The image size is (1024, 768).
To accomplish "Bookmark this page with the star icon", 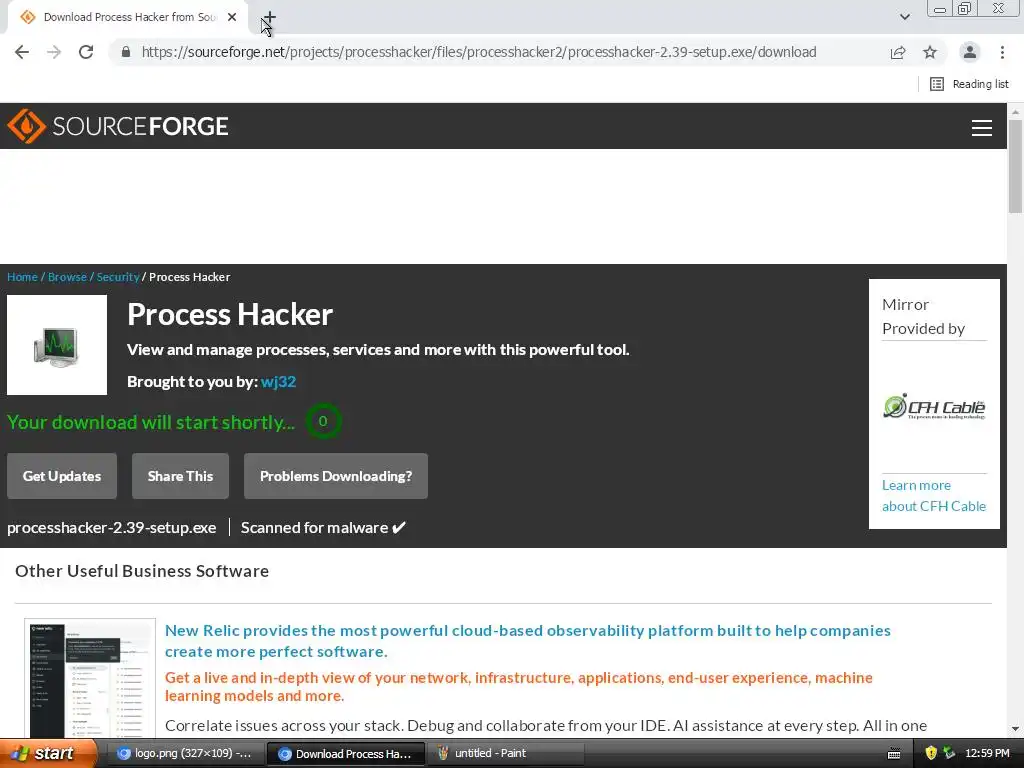I will point(930,52).
